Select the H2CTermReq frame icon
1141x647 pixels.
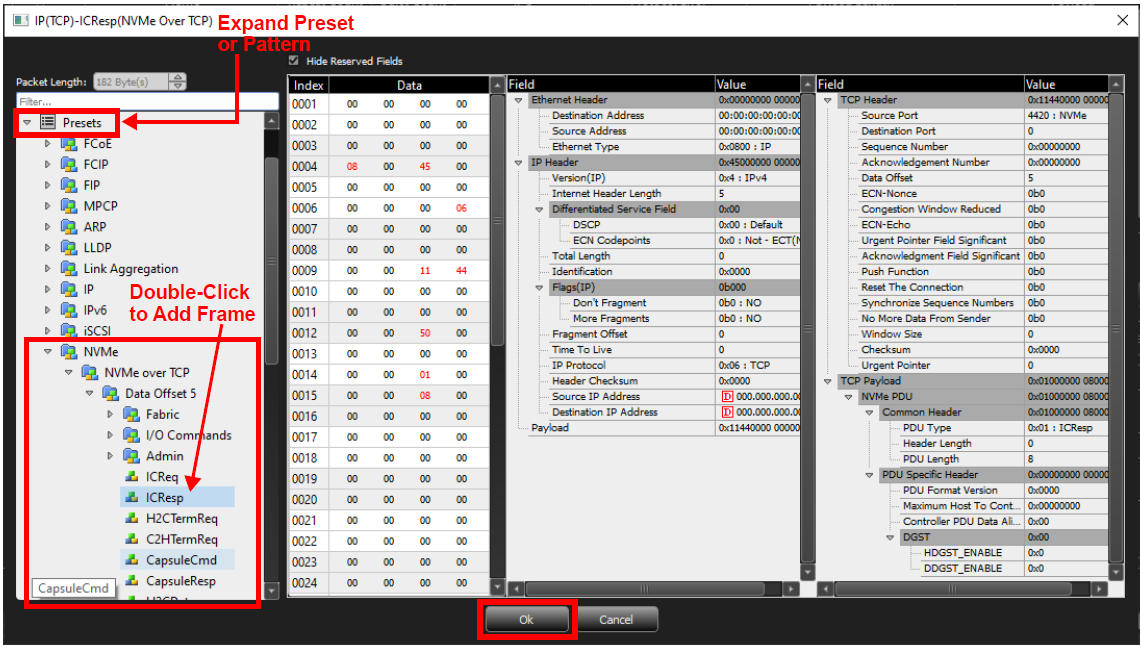[132, 518]
